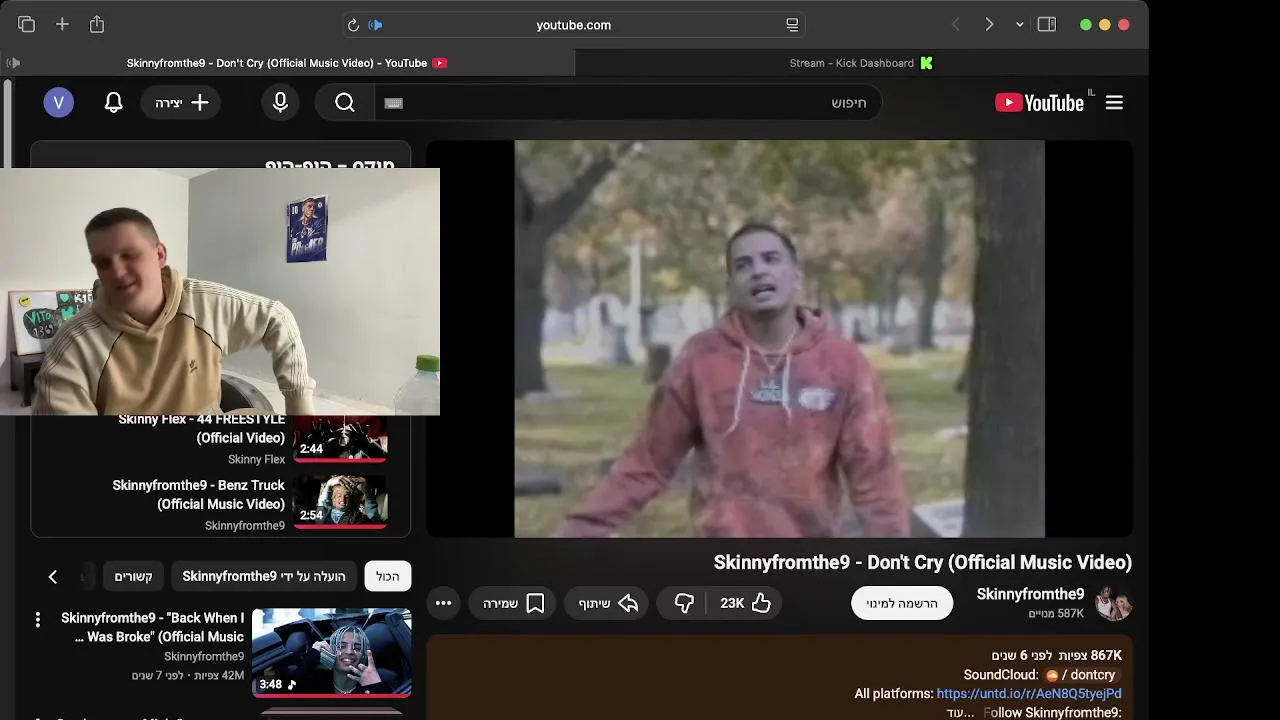Switch to Skinnyfromthe9 Don't Cry YouTube tab

[x=288, y=63]
